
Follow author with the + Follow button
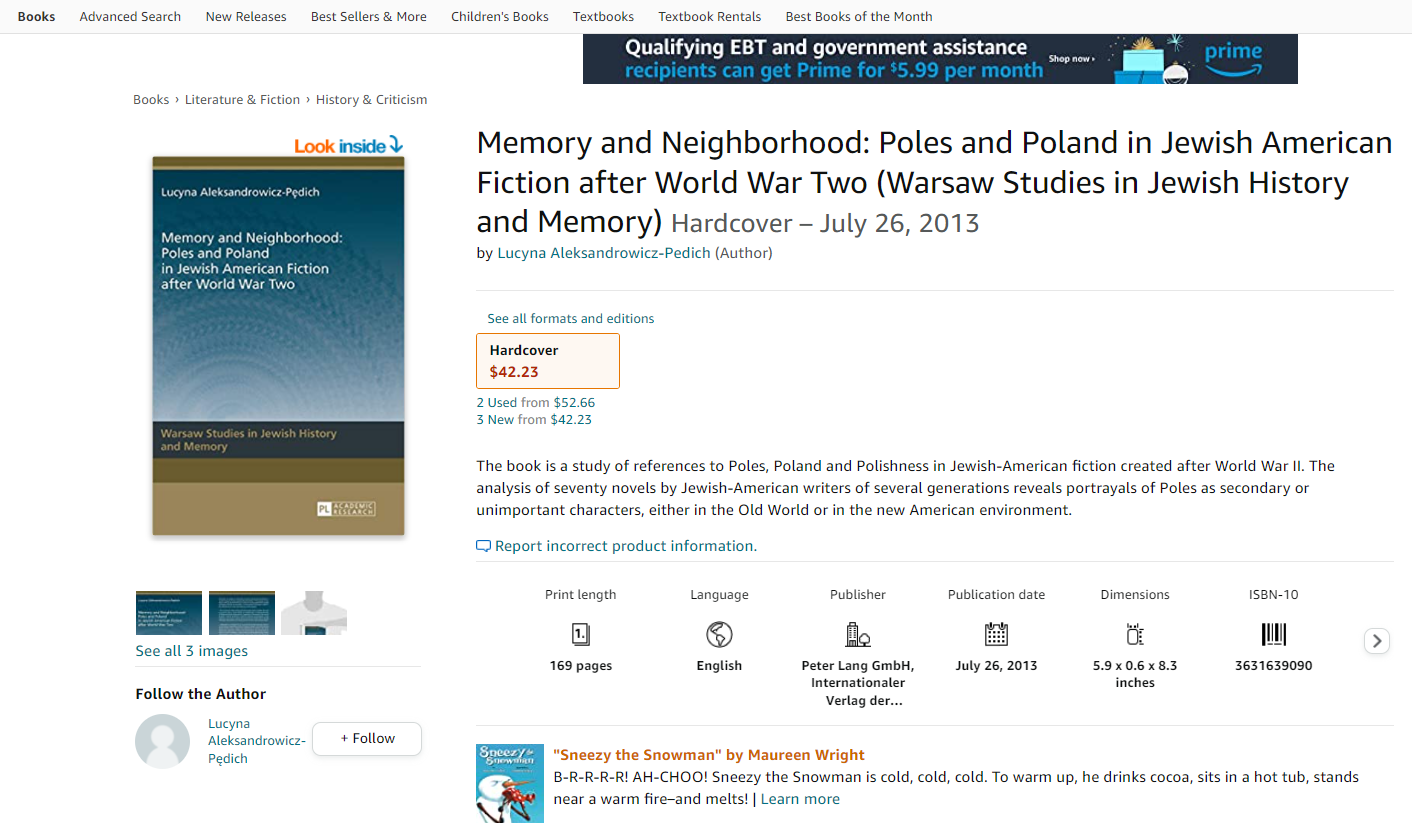click(367, 738)
